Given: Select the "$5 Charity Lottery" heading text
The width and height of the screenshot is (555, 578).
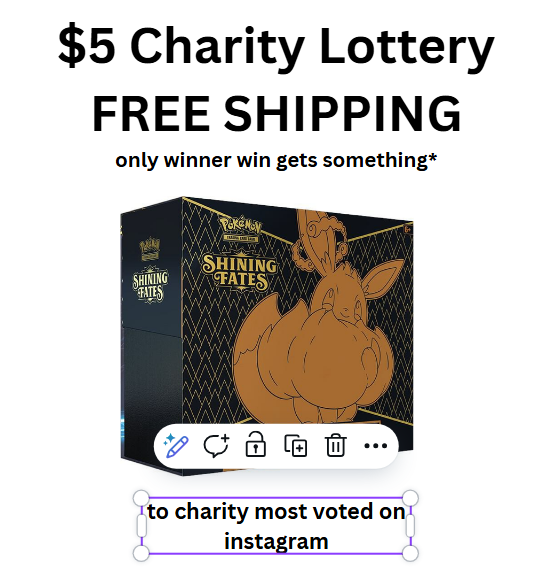Looking at the screenshot, I should point(276,46).
